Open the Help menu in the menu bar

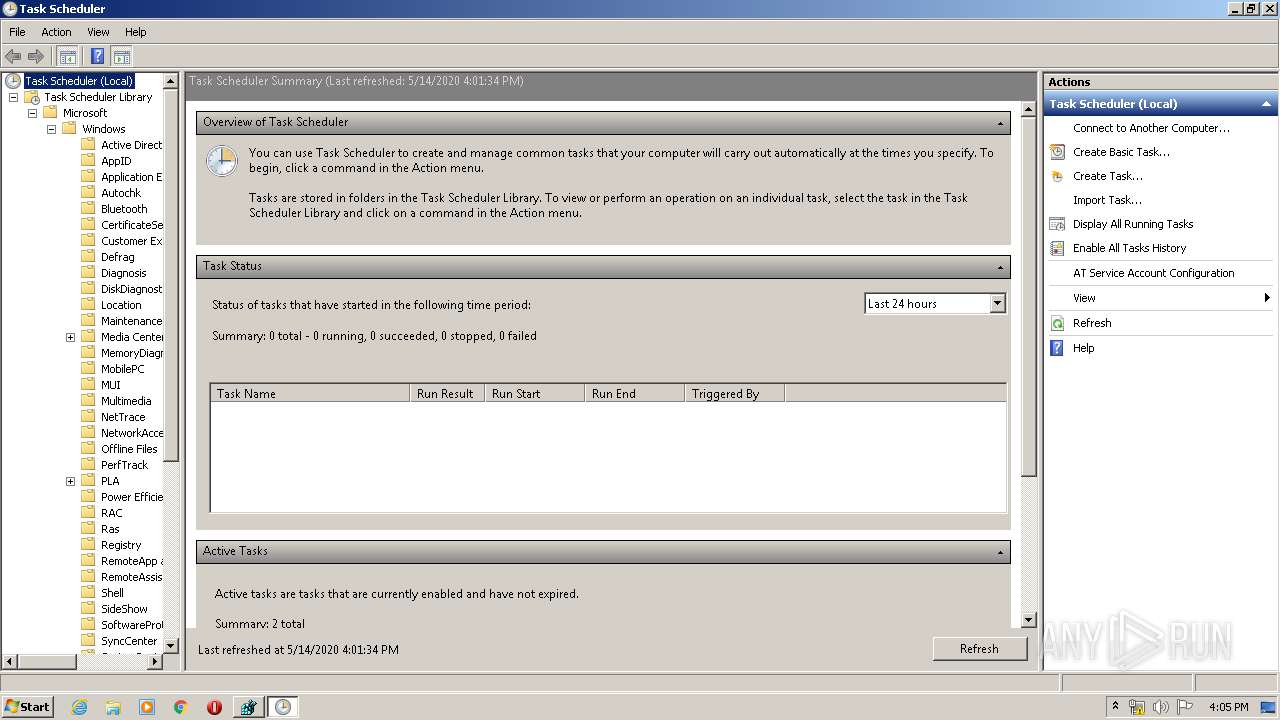[135, 32]
